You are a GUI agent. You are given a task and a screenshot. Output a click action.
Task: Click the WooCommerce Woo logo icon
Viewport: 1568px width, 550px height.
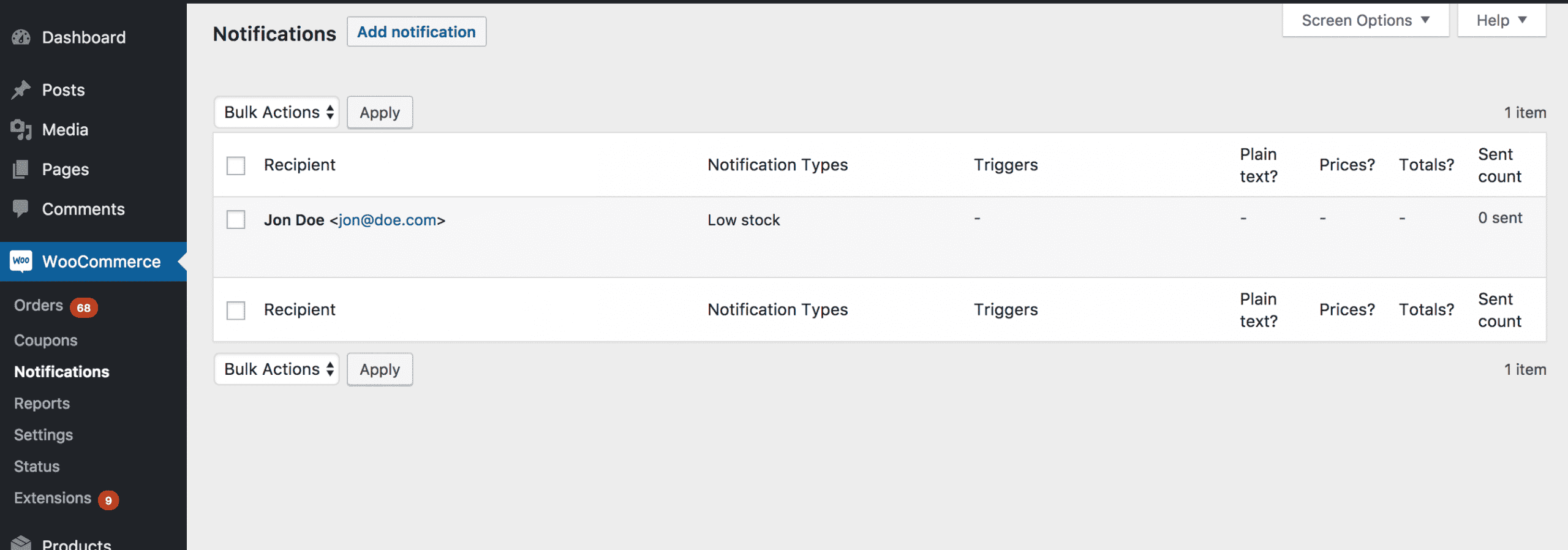pyautogui.click(x=21, y=262)
